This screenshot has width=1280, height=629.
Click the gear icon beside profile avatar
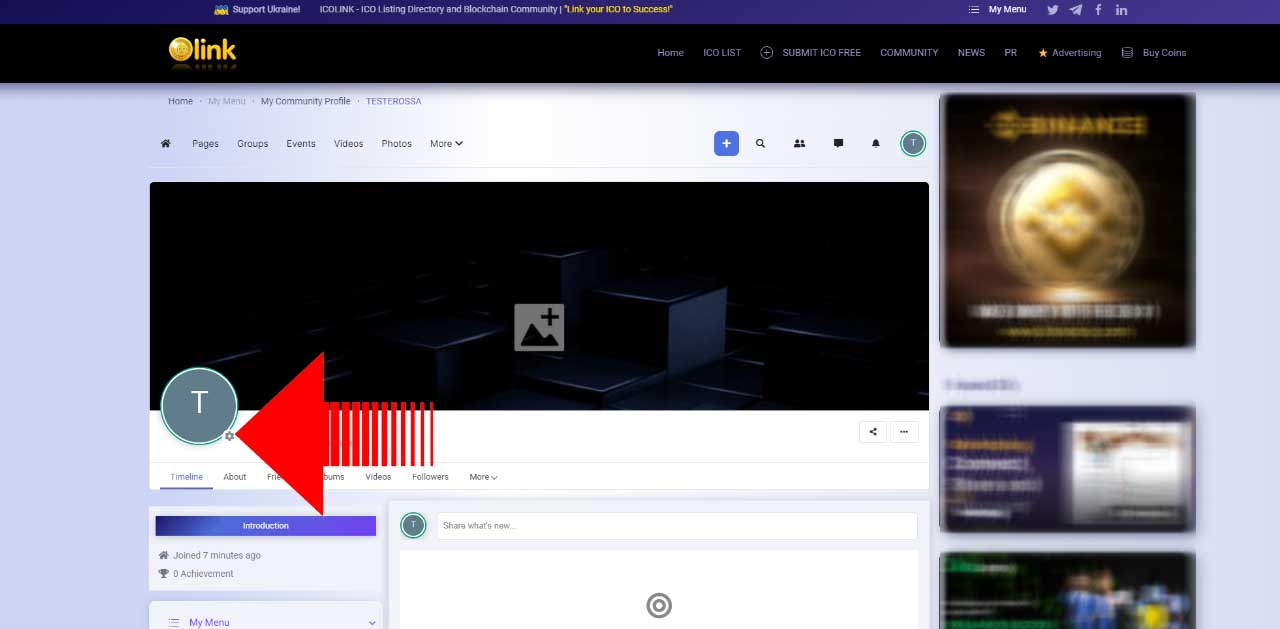[229, 436]
